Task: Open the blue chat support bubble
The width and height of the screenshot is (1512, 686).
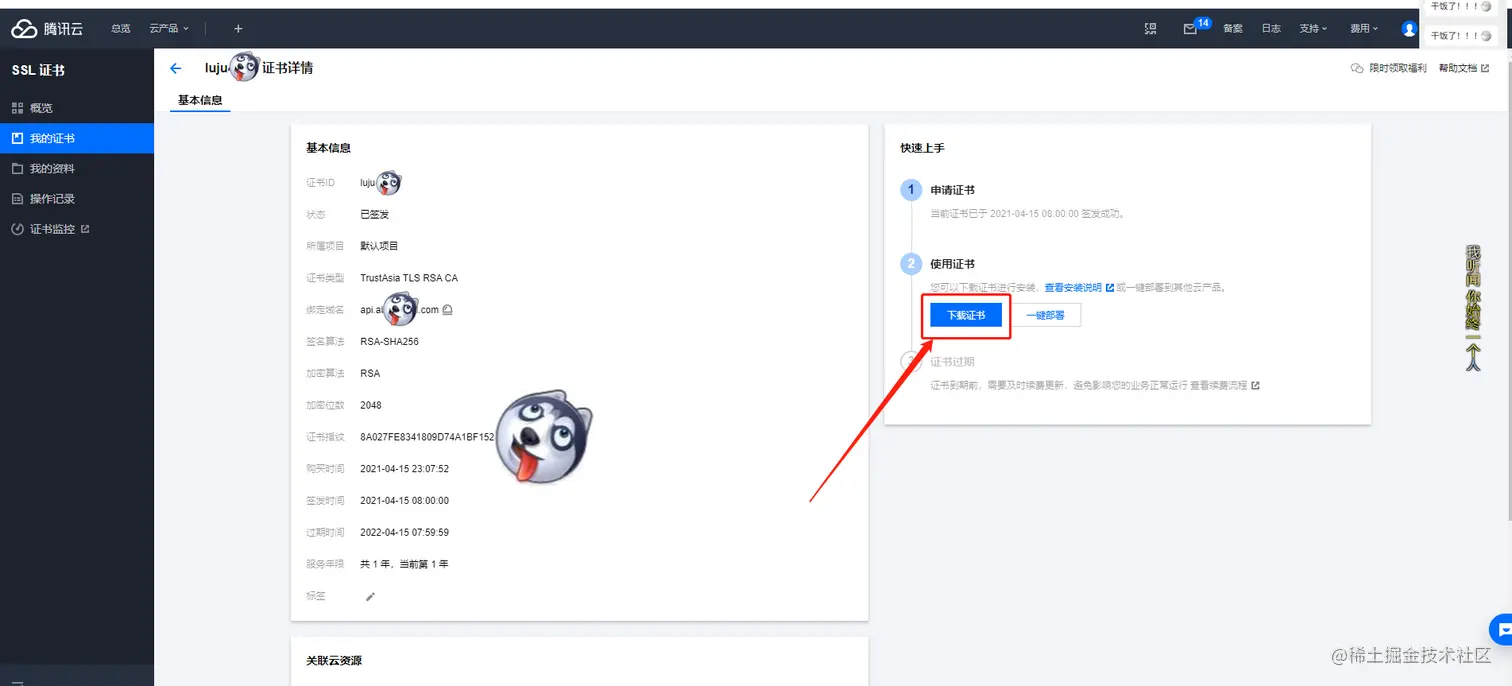Action: (x=1503, y=629)
